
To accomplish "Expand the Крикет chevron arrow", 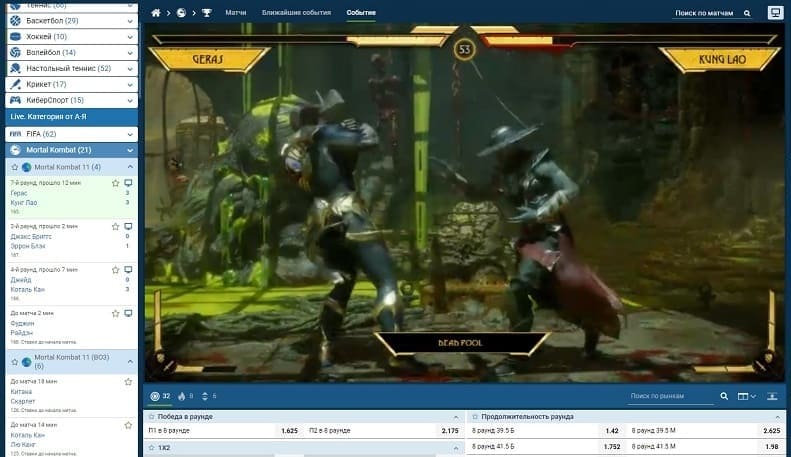I will point(130,85).
